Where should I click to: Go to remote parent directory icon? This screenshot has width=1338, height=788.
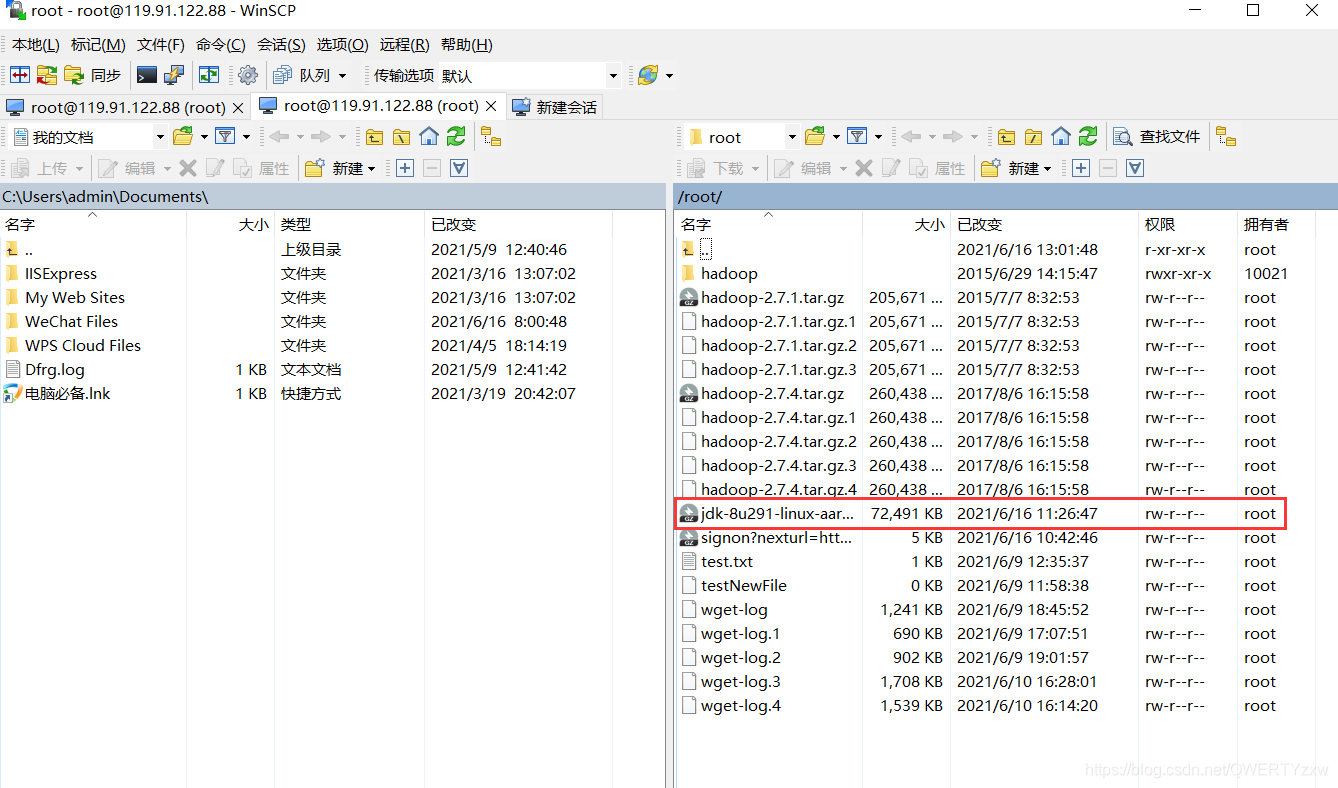1006,137
